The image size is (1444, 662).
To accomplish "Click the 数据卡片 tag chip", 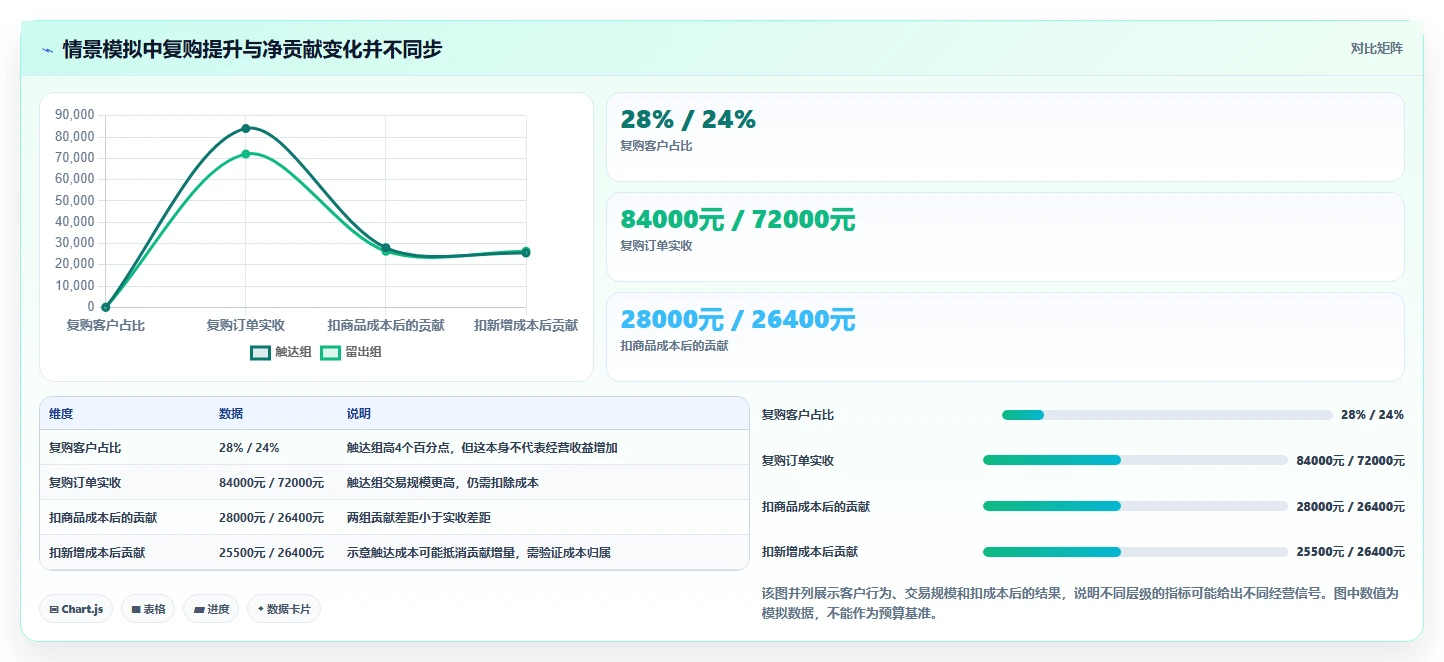I will point(284,609).
